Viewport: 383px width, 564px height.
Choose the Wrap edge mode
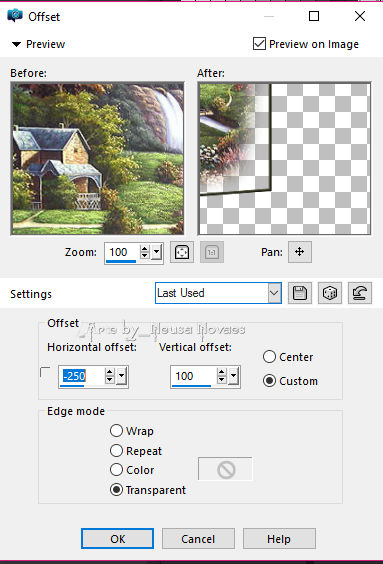pos(116,430)
